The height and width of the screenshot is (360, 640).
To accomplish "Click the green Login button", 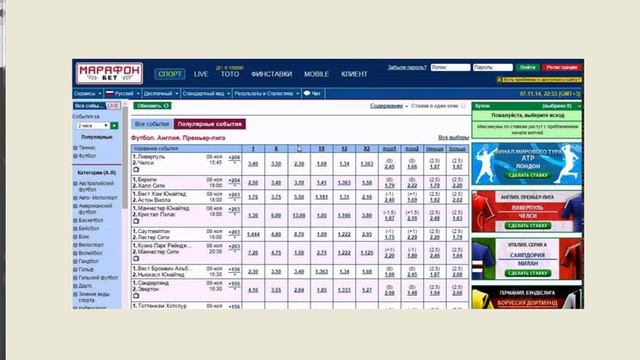I will click(527, 67).
